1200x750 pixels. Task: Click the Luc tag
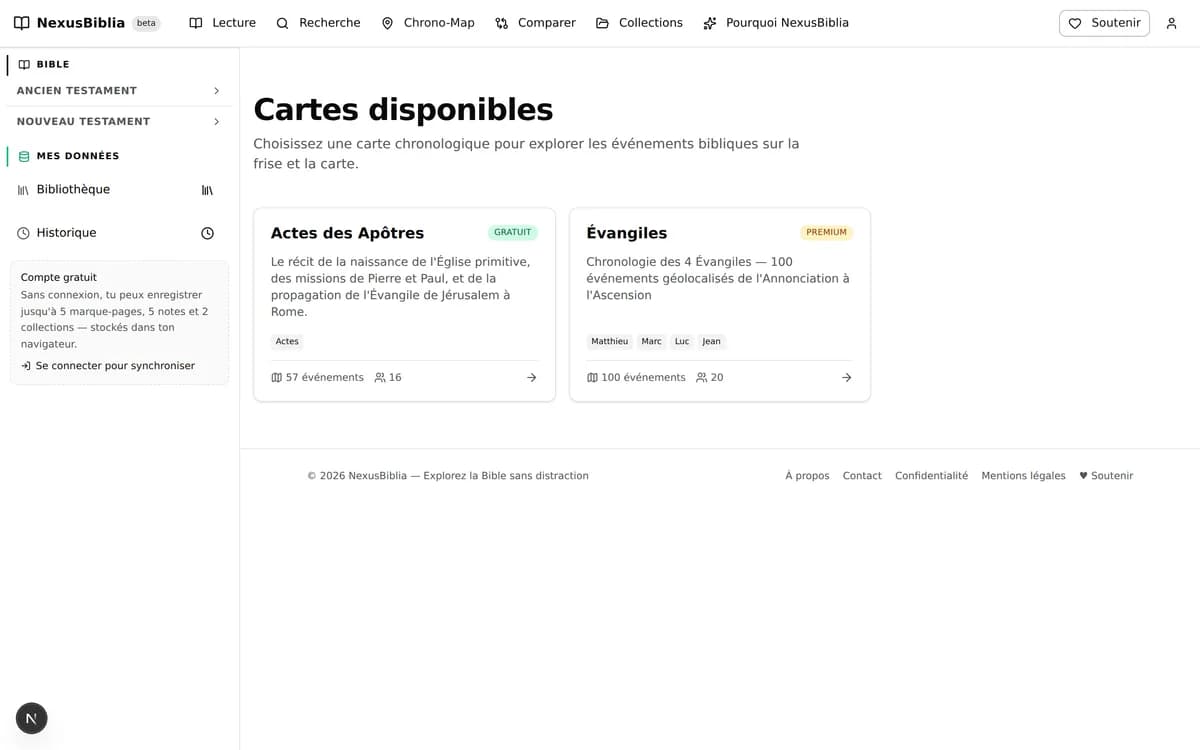(682, 342)
